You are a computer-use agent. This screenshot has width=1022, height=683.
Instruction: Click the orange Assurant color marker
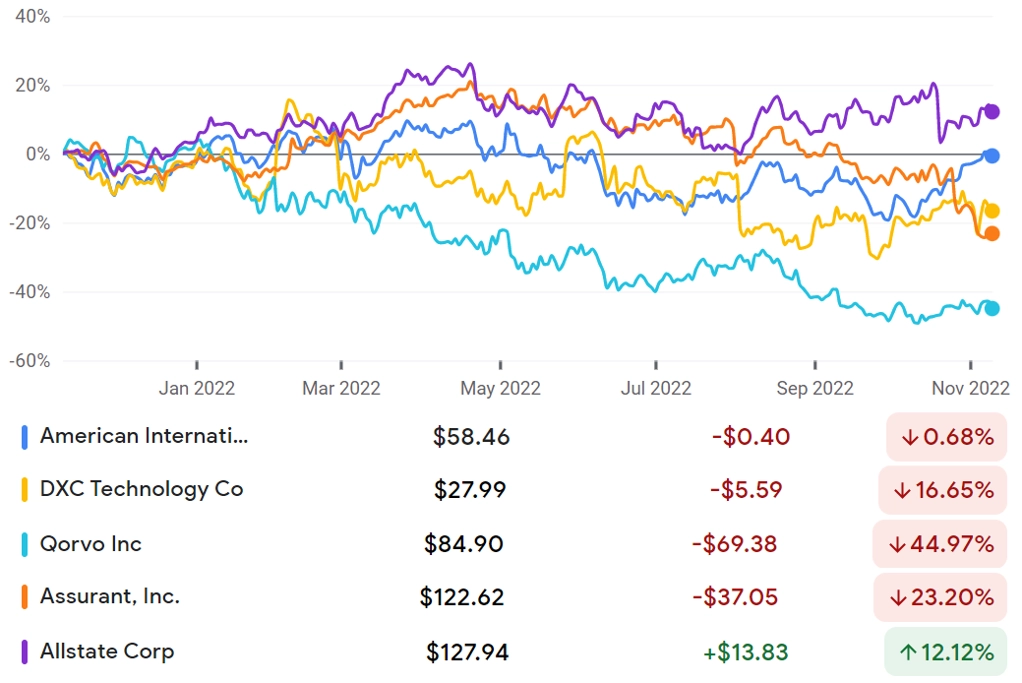(25, 597)
